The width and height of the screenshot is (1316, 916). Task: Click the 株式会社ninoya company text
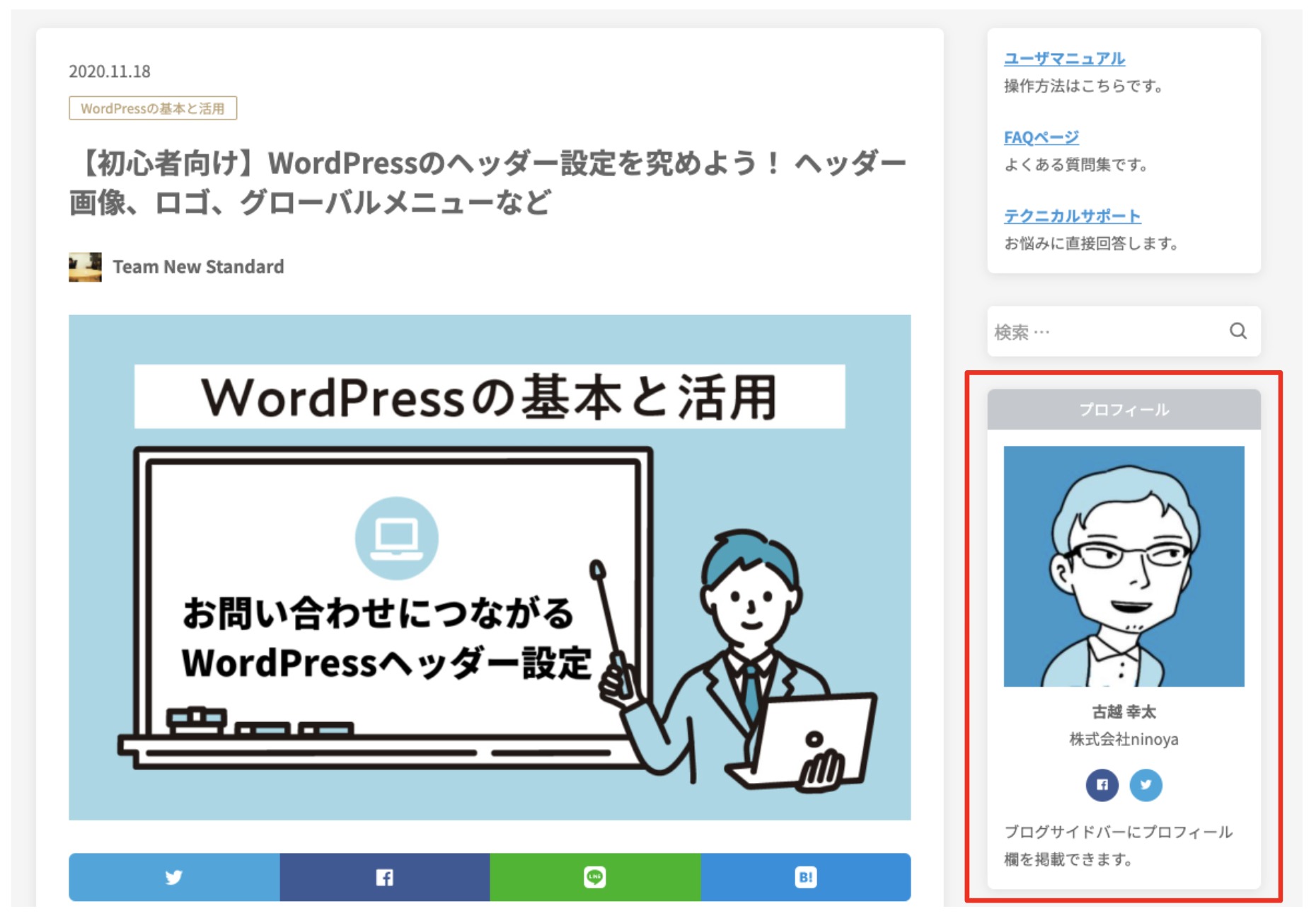pyautogui.click(x=1124, y=739)
